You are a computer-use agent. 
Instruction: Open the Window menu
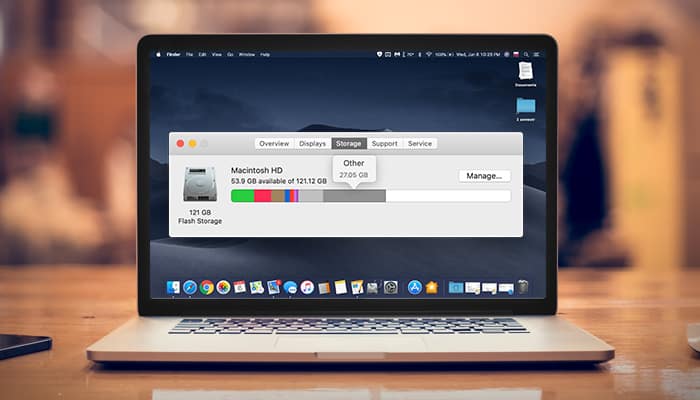(247, 54)
